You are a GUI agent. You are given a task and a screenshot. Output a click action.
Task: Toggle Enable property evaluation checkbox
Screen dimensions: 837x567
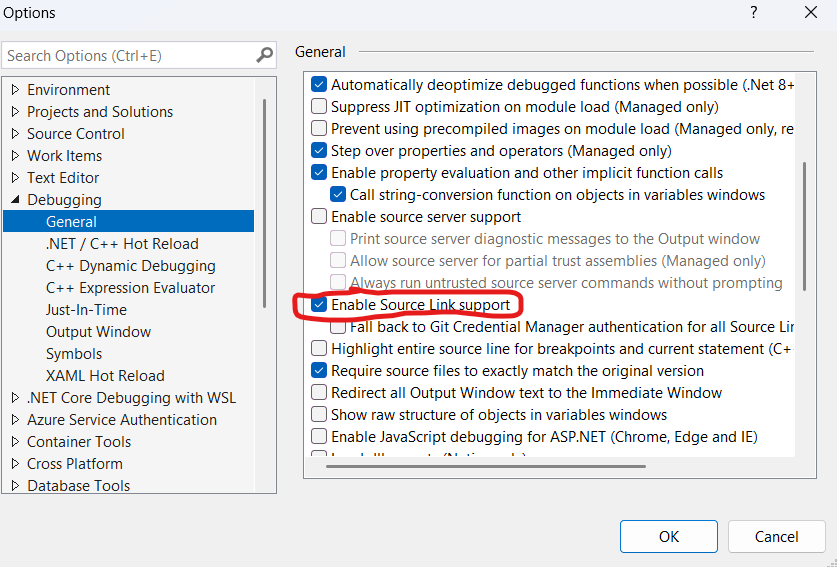tap(319, 172)
